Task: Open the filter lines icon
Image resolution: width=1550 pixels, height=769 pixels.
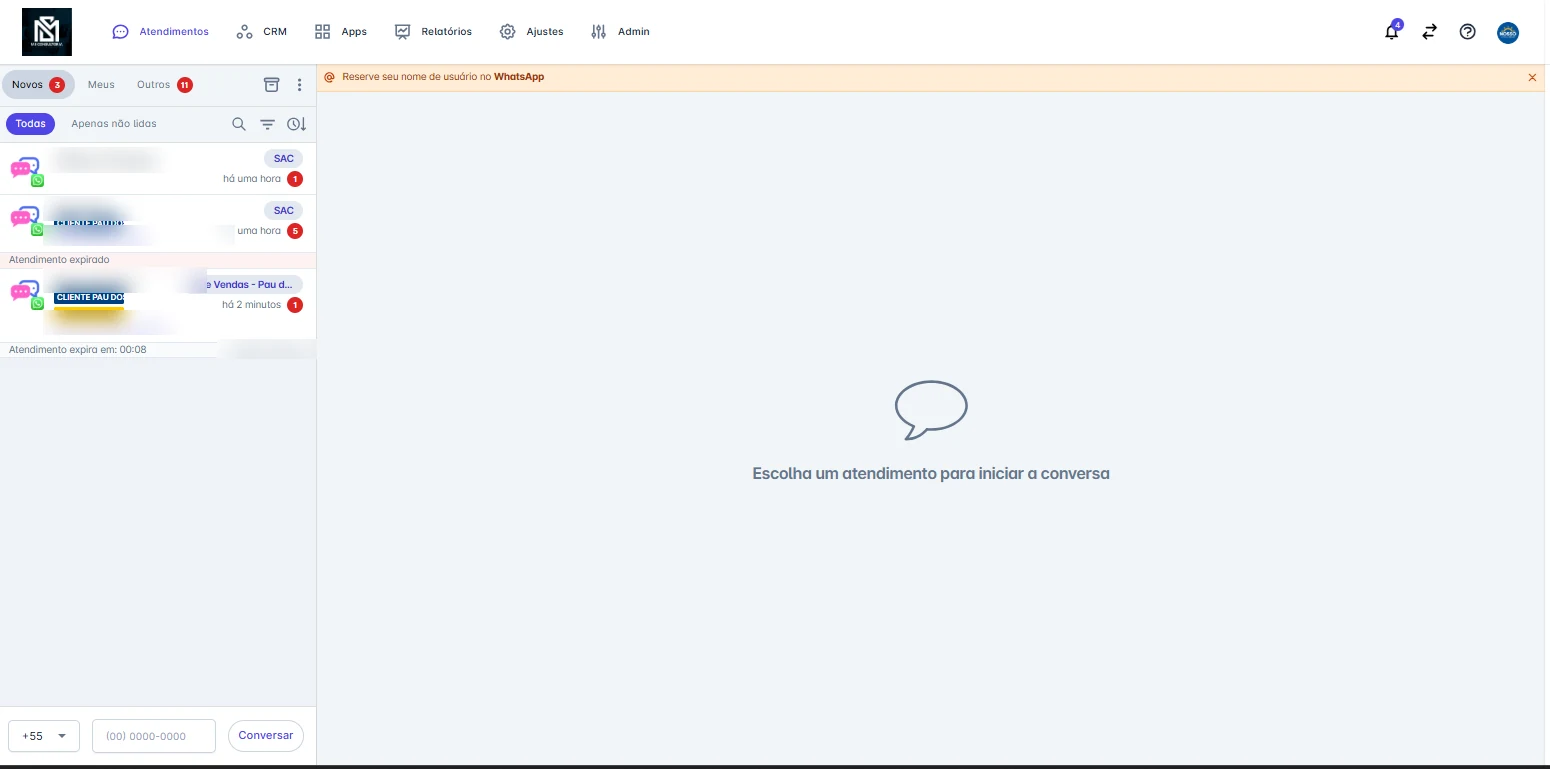Action: (267, 124)
